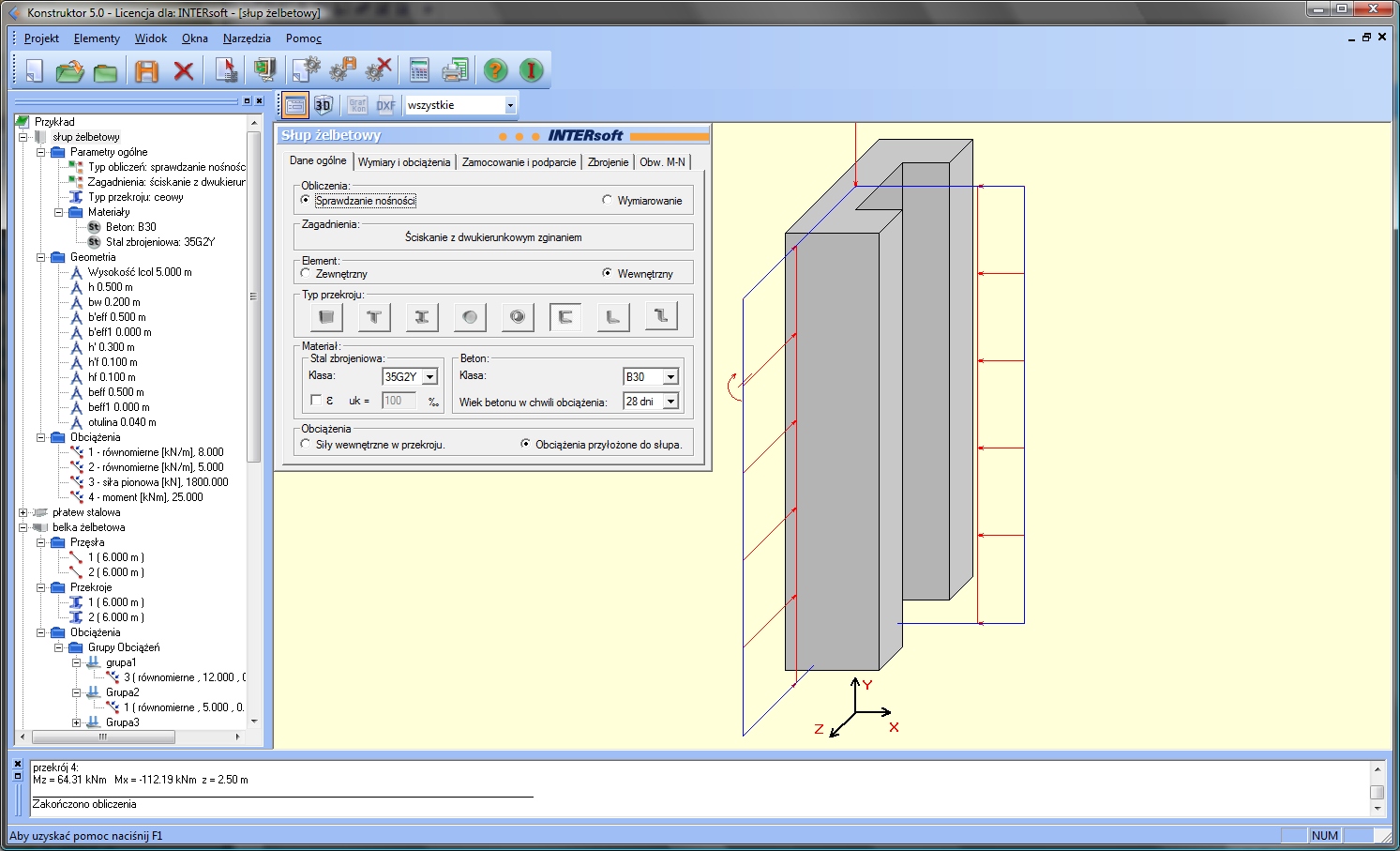1400x851 pixels.
Task: Open the calculator toolbar icon
Action: 419,70
